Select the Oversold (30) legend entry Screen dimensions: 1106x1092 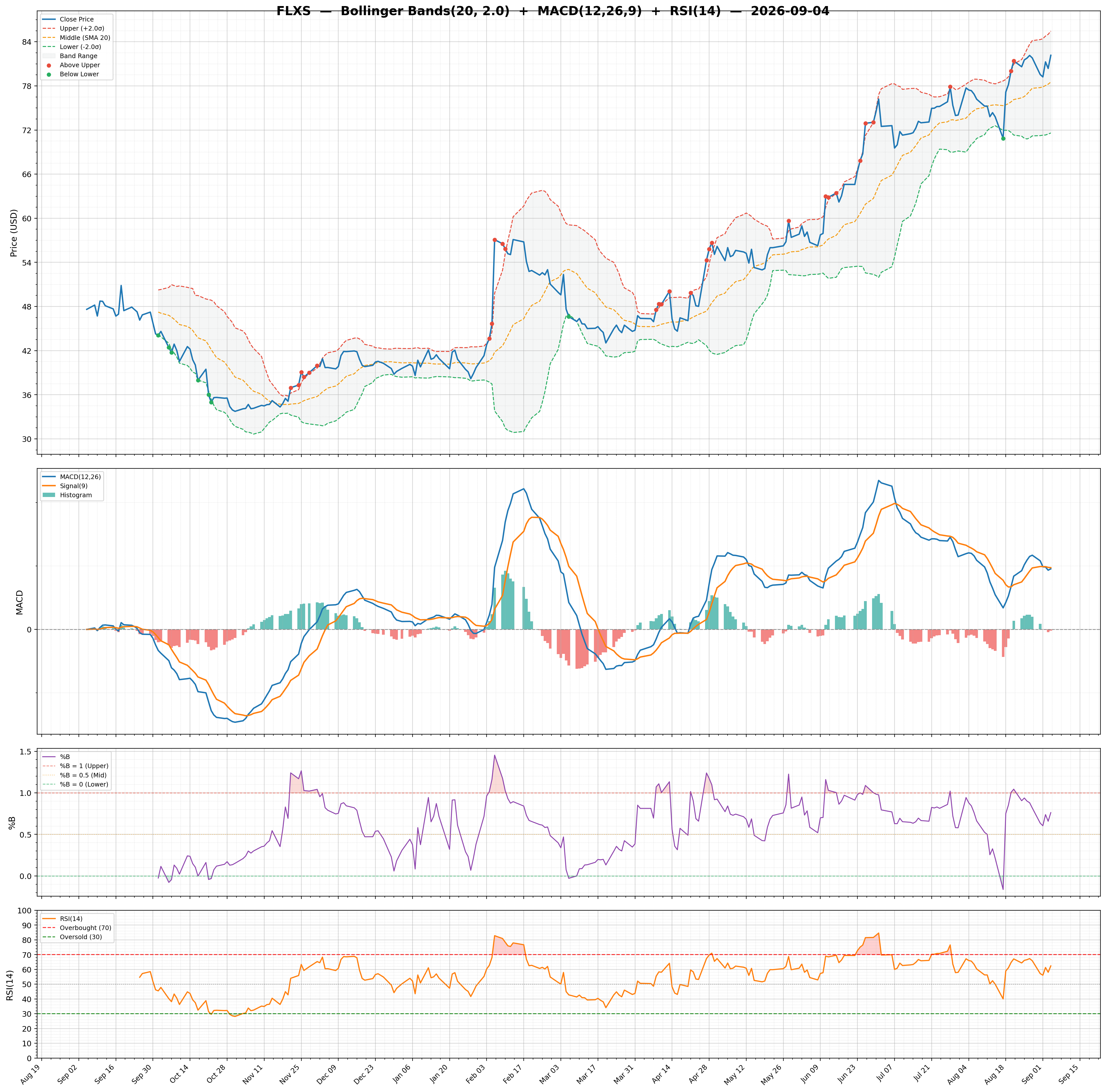(x=73, y=937)
